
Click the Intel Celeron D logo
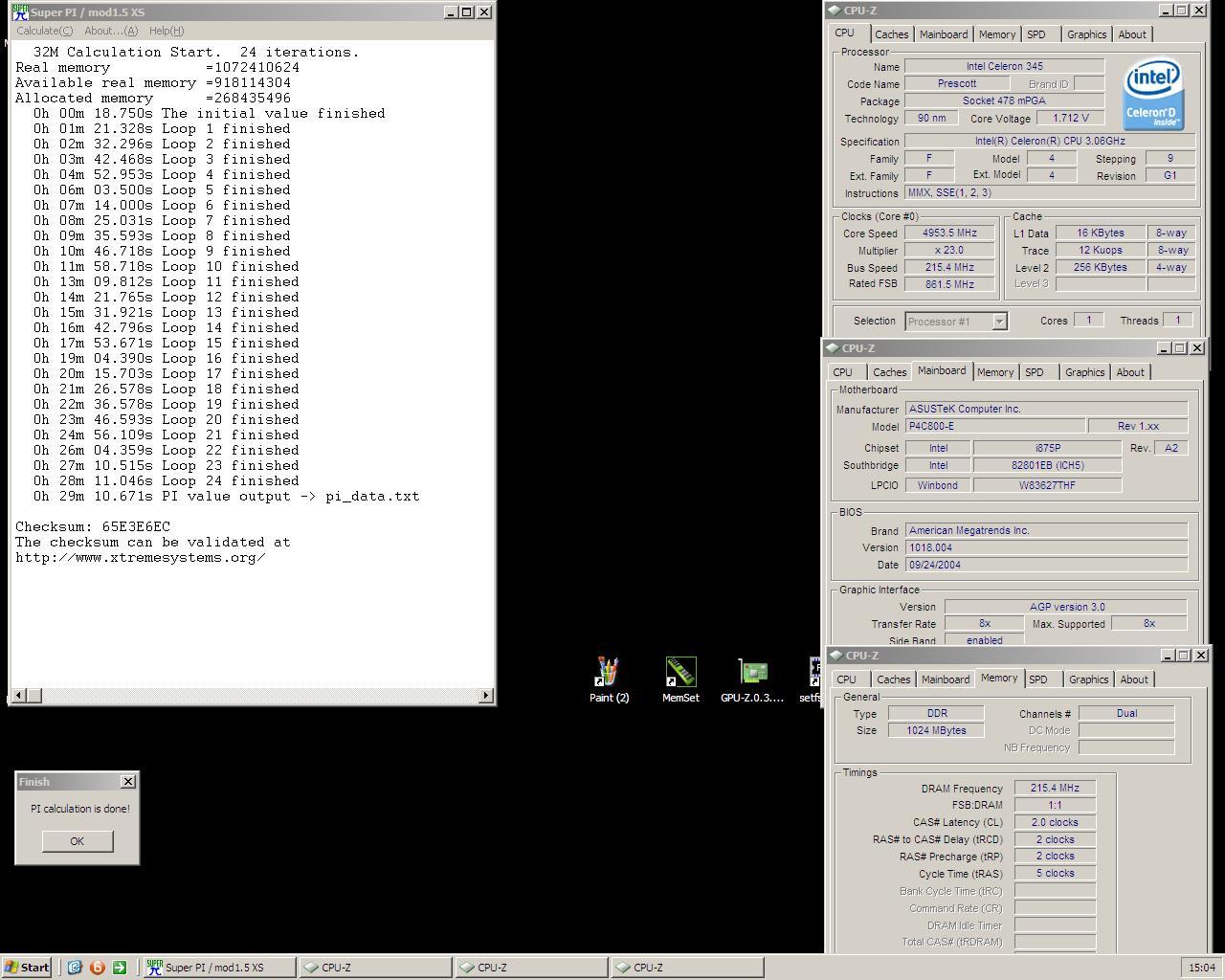1153,94
